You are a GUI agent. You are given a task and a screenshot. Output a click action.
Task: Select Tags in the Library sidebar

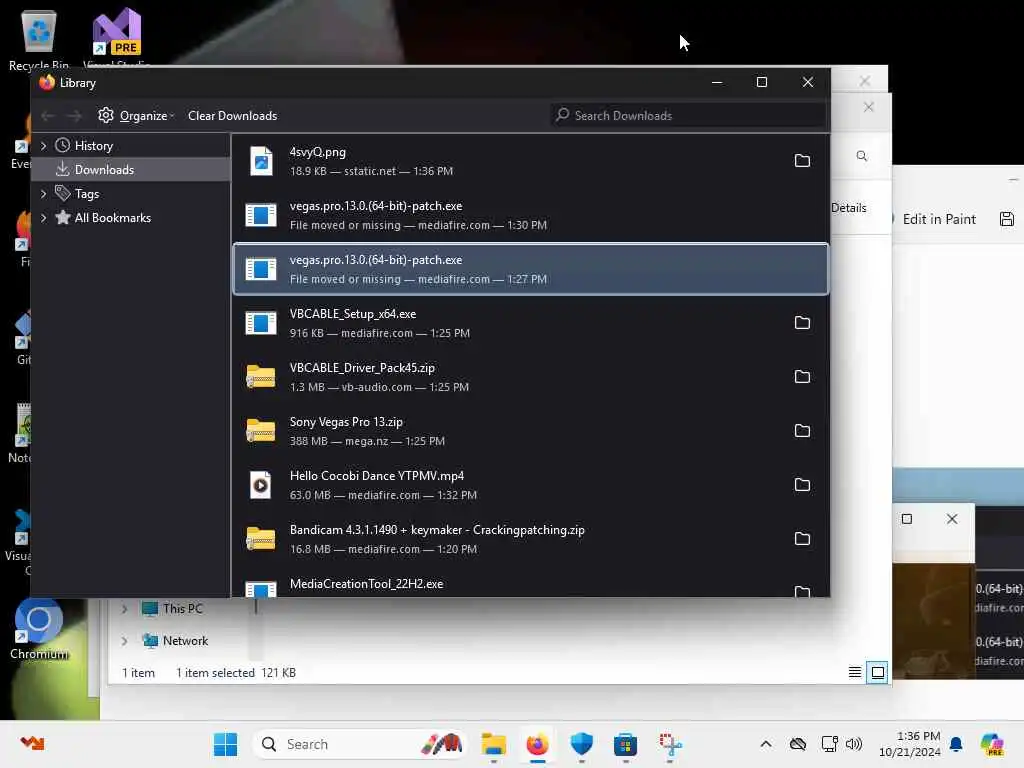pos(86,194)
